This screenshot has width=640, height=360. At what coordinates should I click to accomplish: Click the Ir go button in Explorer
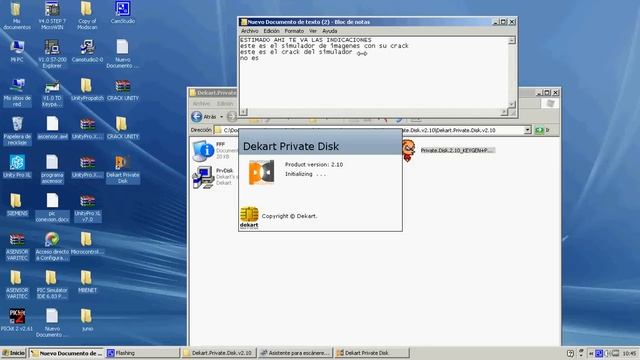[x=542, y=130]
